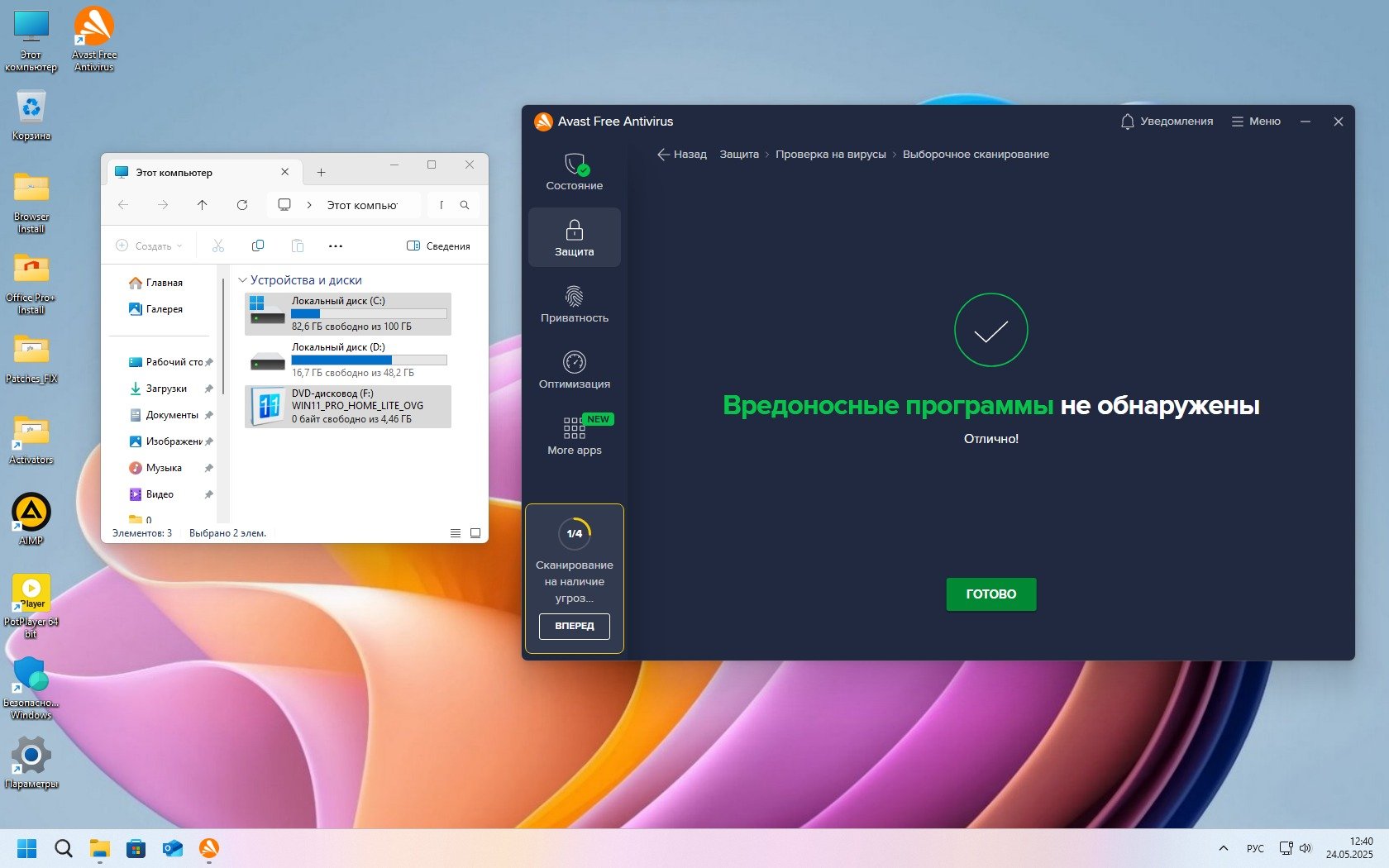Click the Проверка на вирусы breadcrumb

(831, 155)
